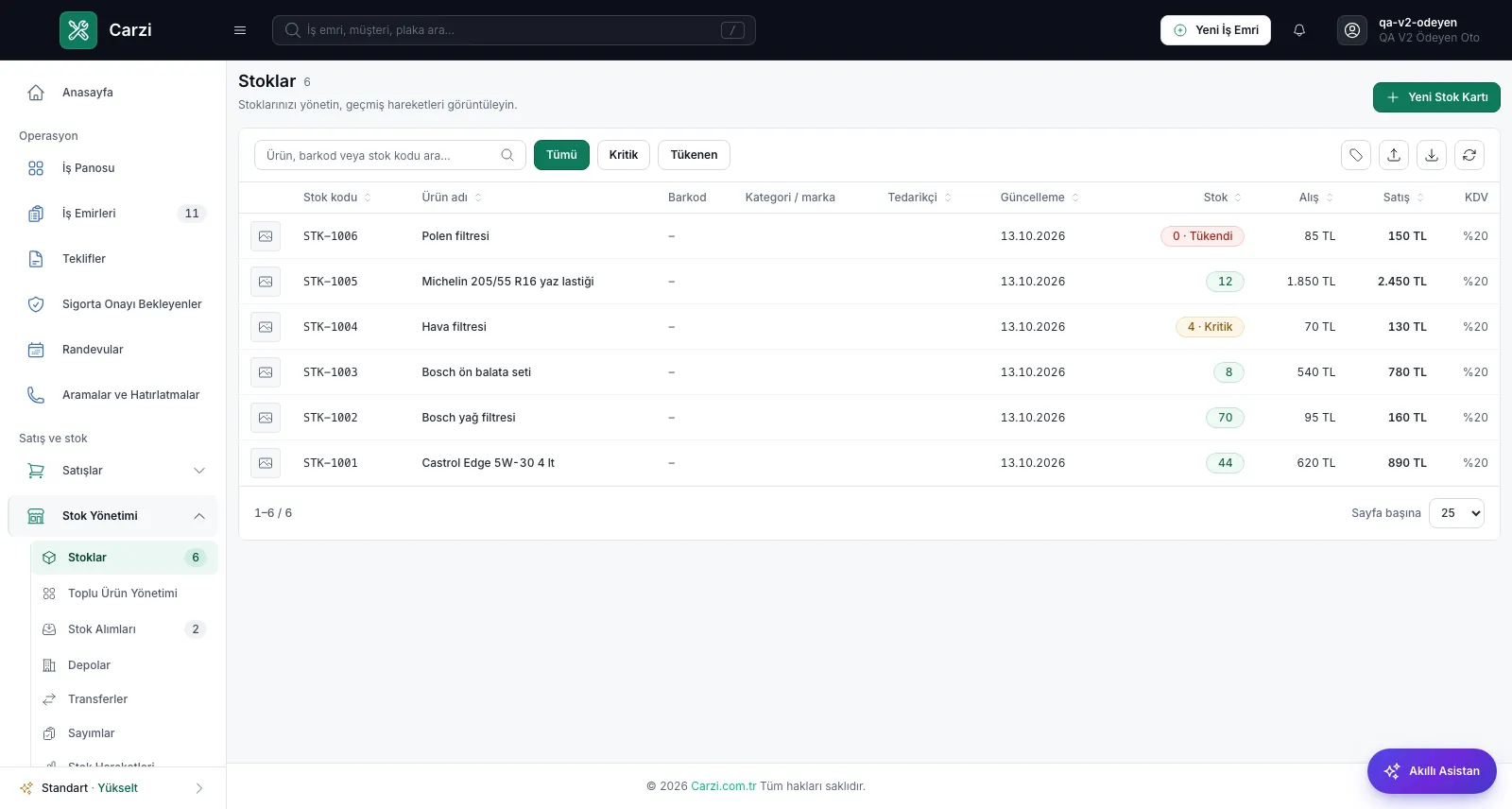Viewport: 1512px width, 809px height.
Task: Open Transferler
Action: [124, 699]
